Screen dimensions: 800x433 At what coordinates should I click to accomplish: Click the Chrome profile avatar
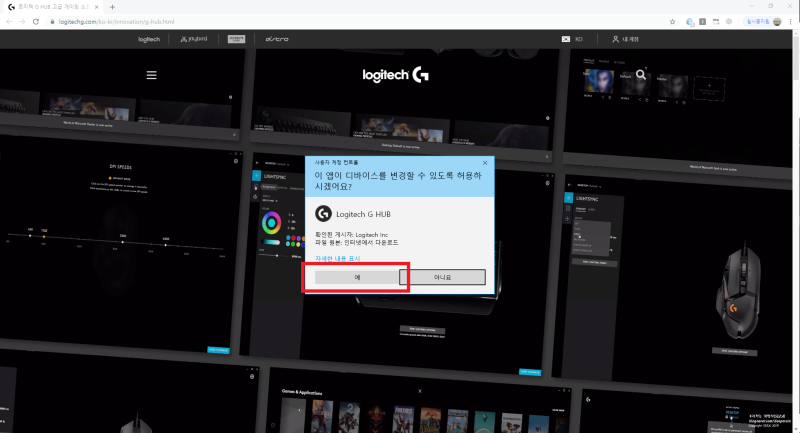point(777,21)
